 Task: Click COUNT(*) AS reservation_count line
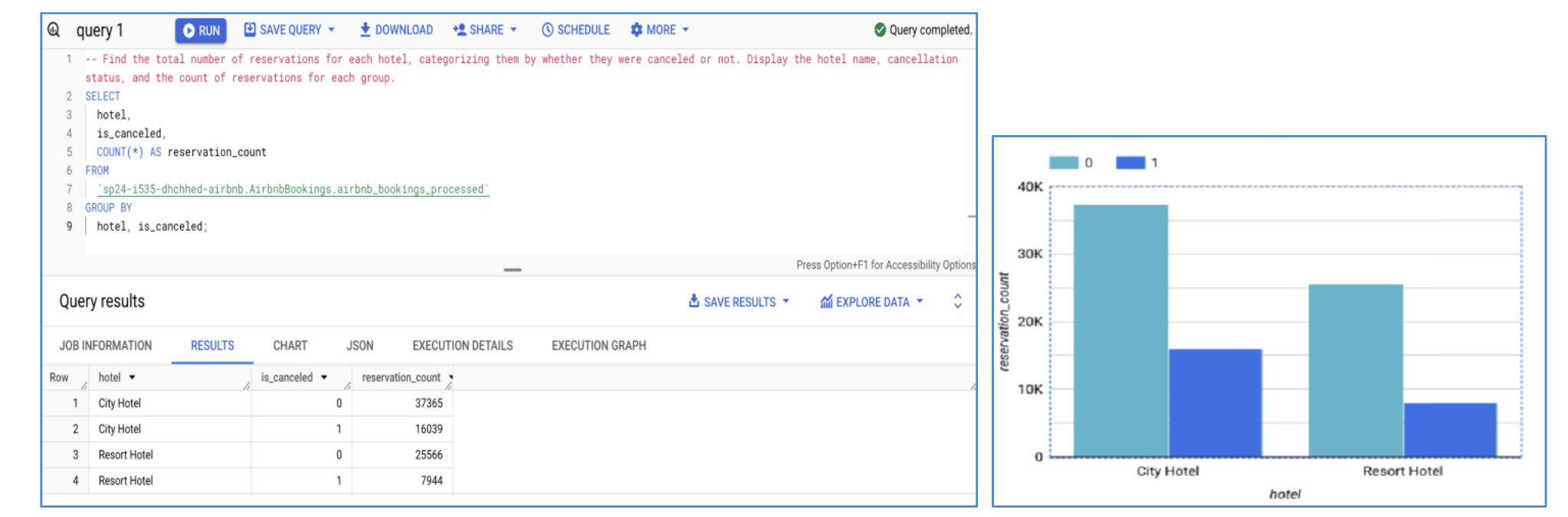click(182, 153)
